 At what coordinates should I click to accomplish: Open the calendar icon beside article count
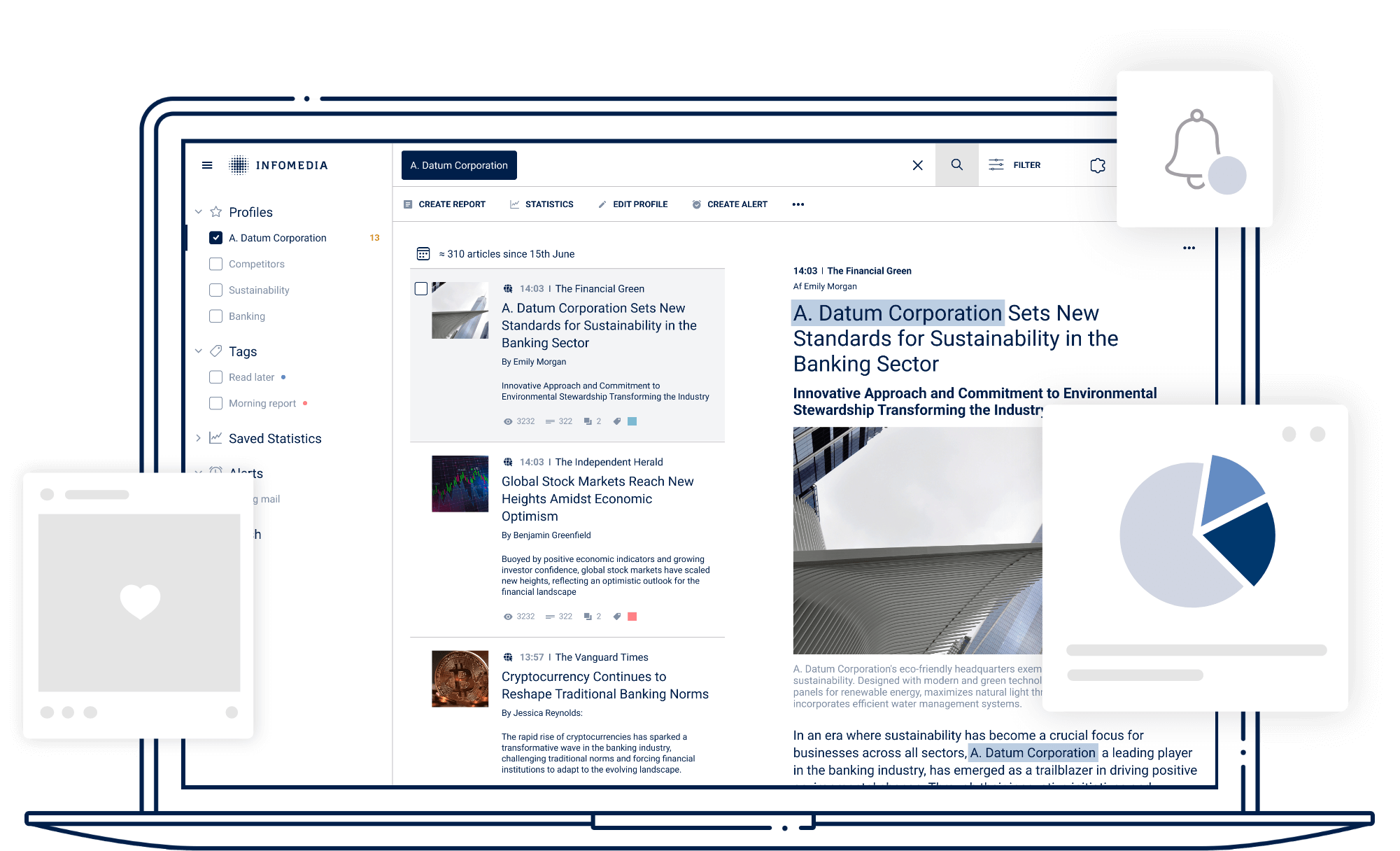pyautogui.click(x=423, y=254)
